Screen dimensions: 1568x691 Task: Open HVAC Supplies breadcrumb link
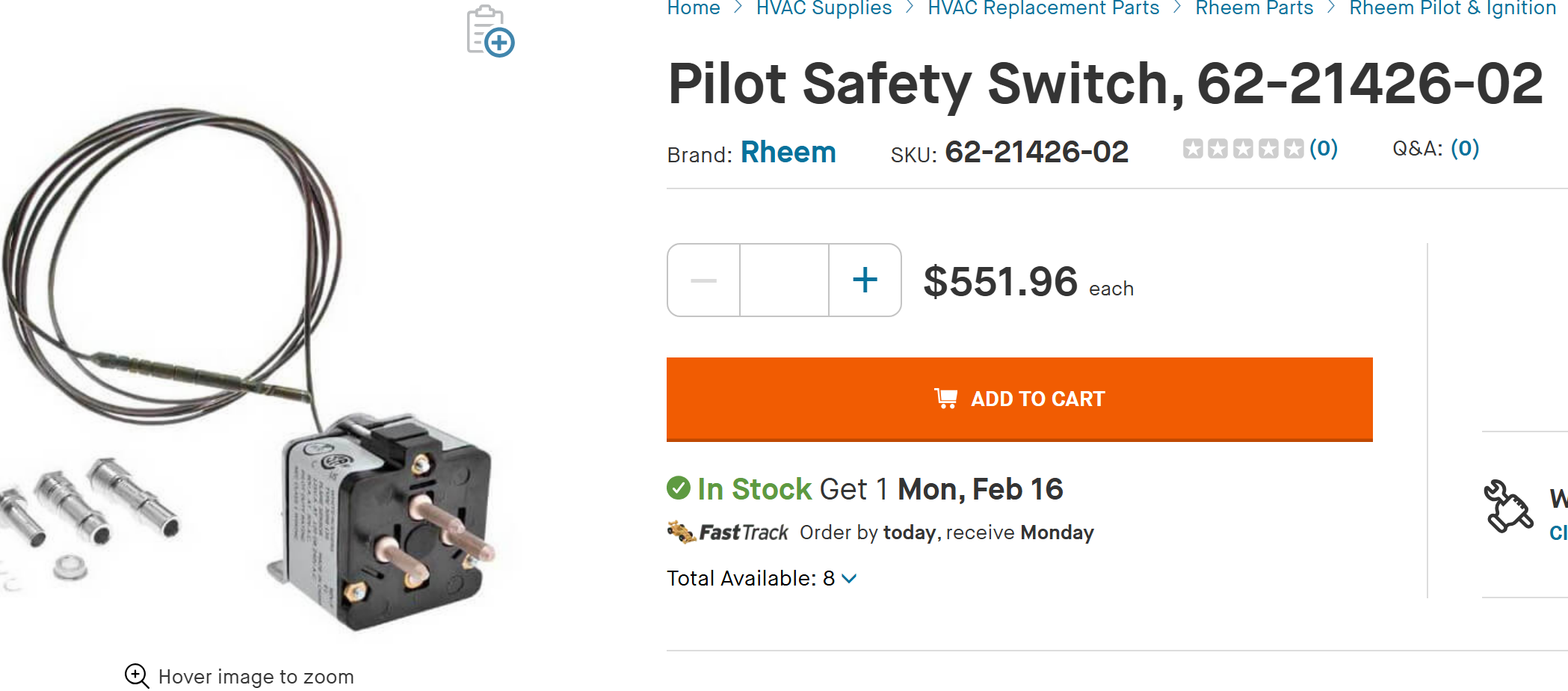pos(824,8)
